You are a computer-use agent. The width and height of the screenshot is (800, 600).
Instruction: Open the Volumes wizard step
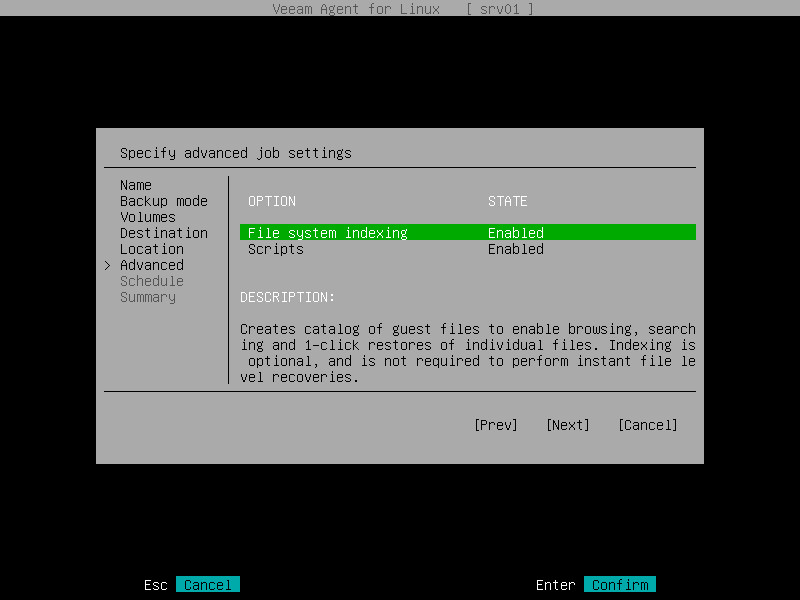148,217
